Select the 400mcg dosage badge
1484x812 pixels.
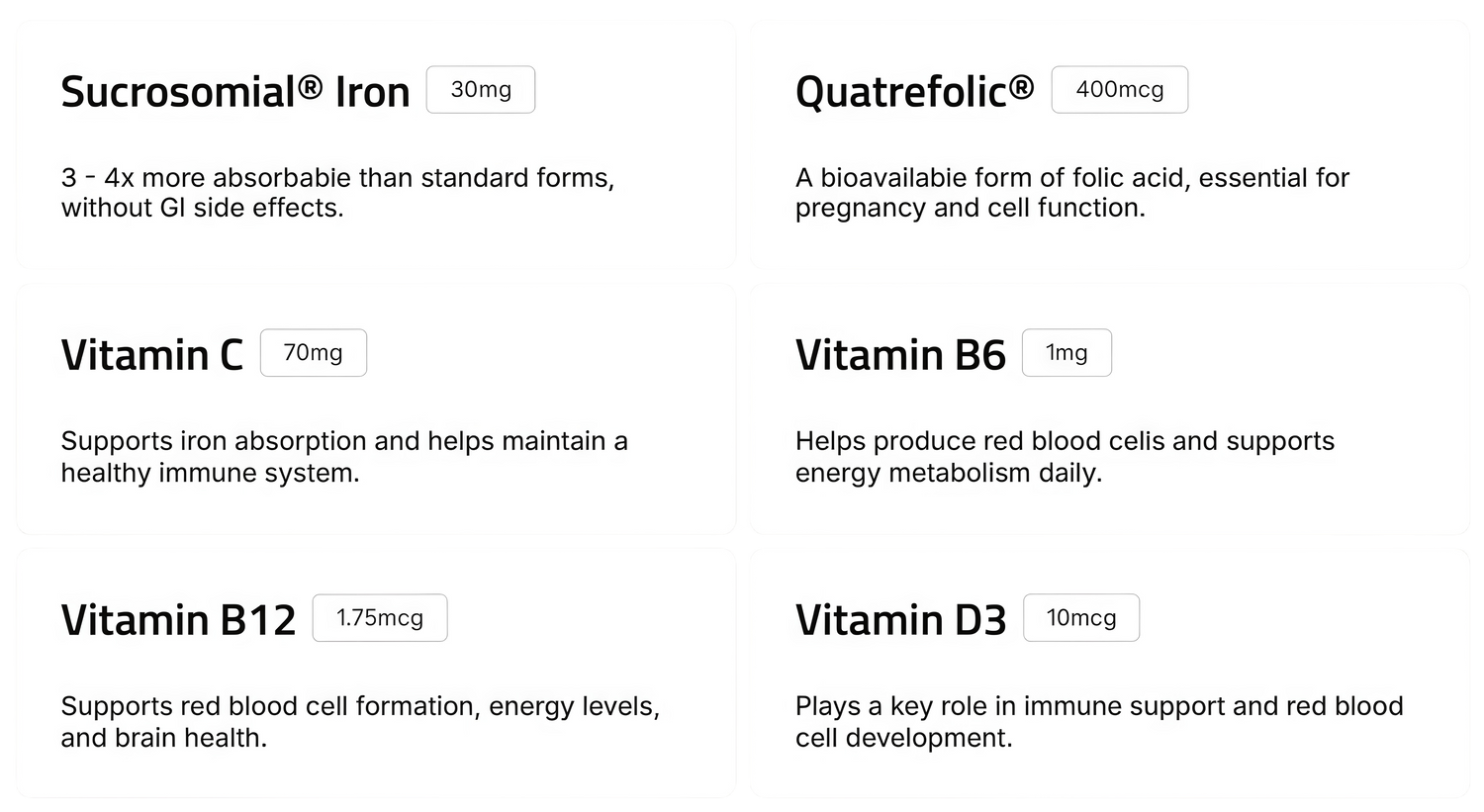(x=1119, y=90)
